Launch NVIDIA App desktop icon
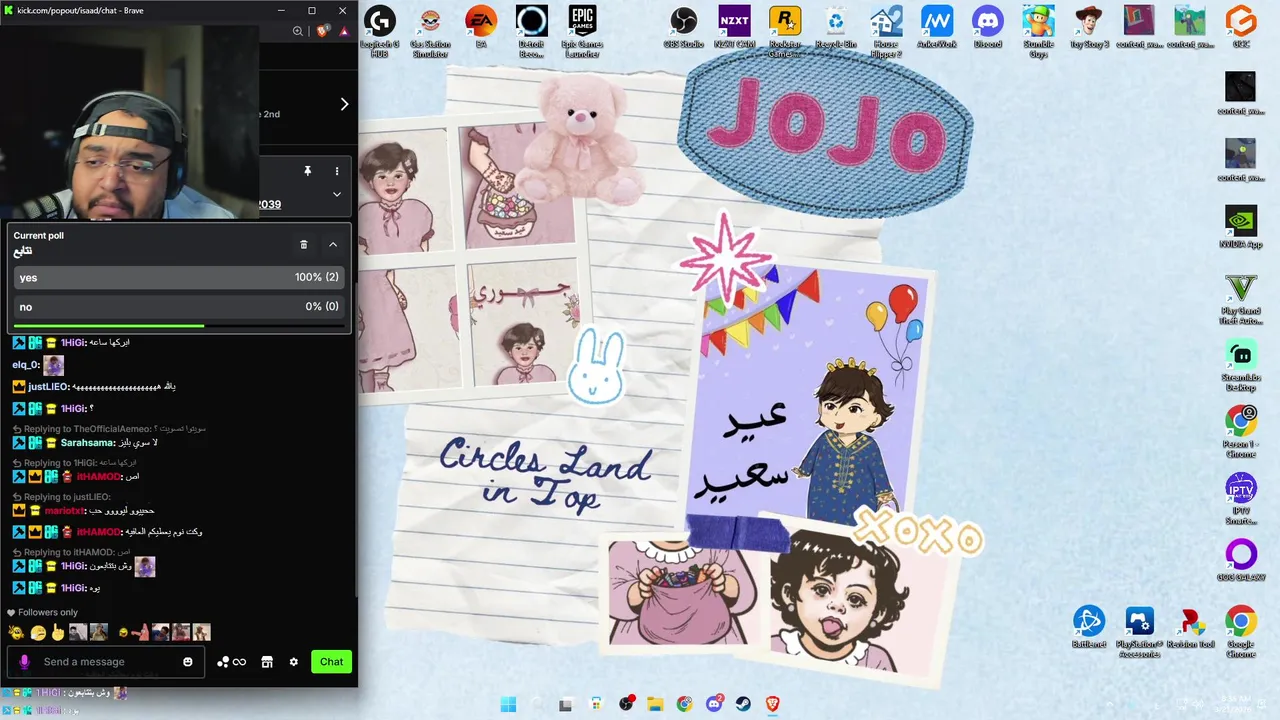Screen dimensions: 1280x720 (1240, 227)
